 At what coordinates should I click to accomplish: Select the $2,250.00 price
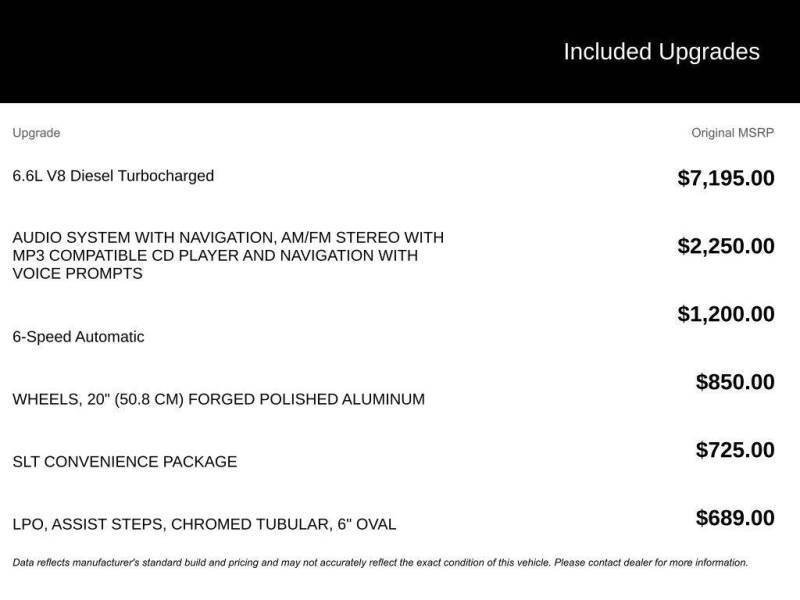point(726,246)
